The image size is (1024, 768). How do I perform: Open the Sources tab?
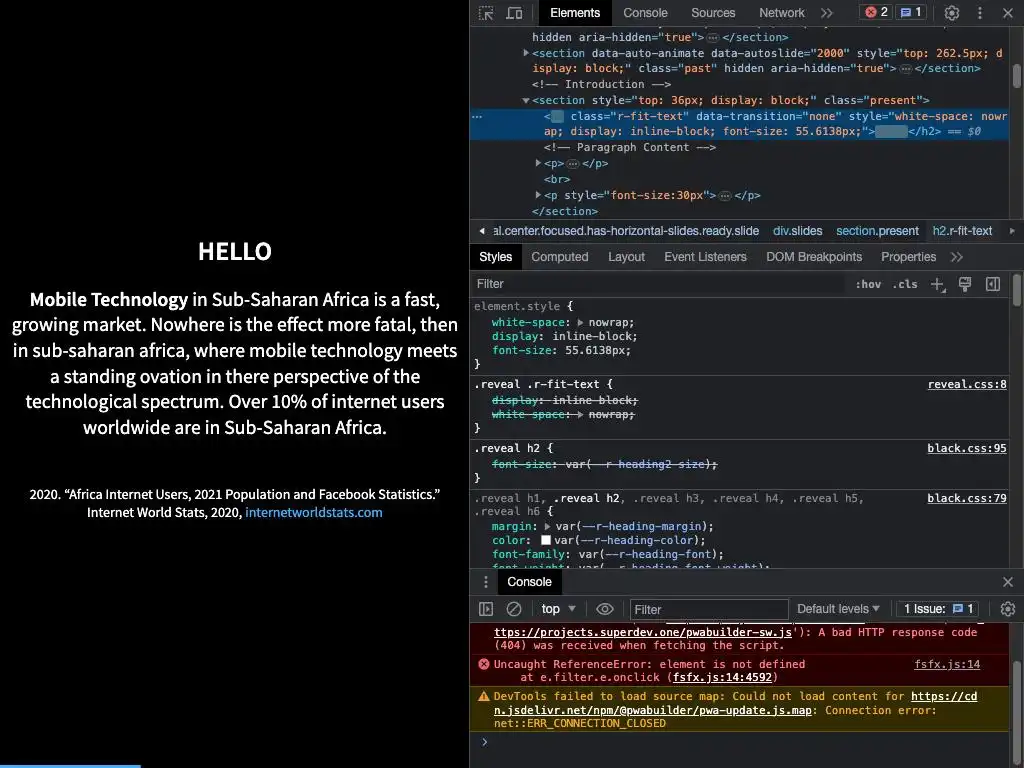coord(713,13)
